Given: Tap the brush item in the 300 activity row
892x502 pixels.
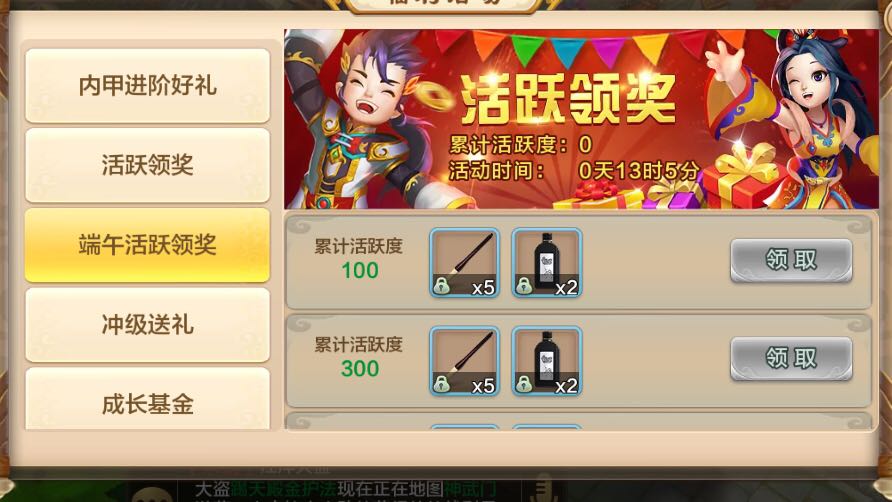Looking at the screenshot, I should [x=465, y=361].
